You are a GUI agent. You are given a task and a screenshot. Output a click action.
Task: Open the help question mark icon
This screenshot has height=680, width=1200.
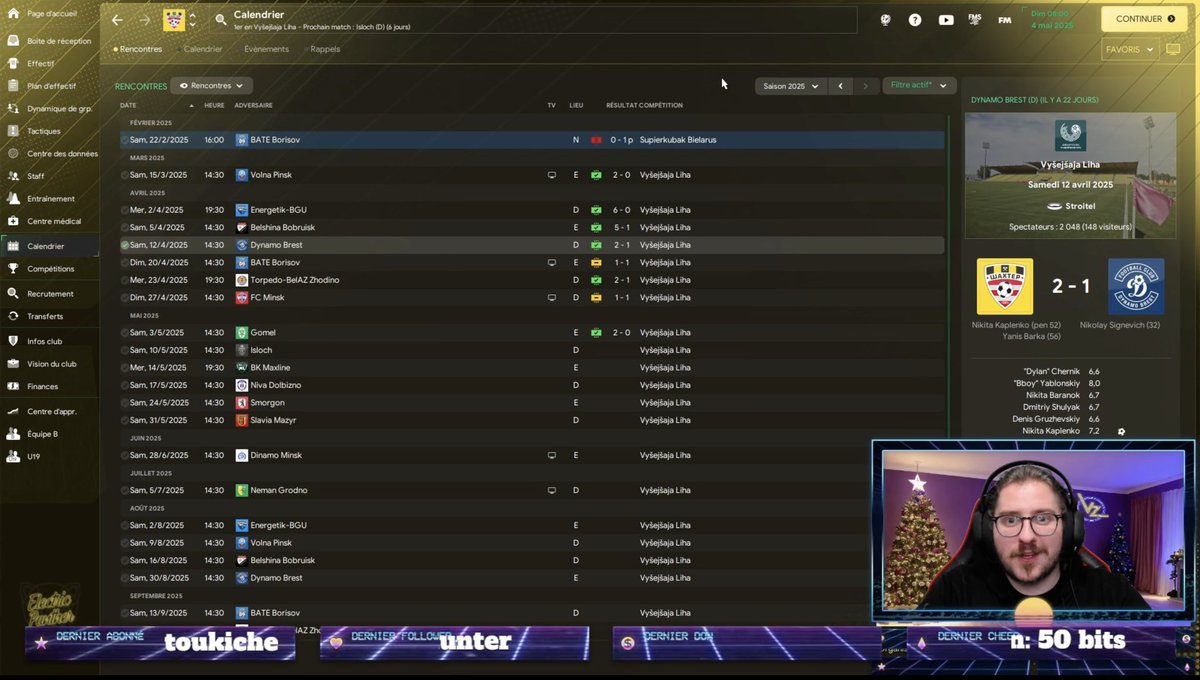pos(915,20)
